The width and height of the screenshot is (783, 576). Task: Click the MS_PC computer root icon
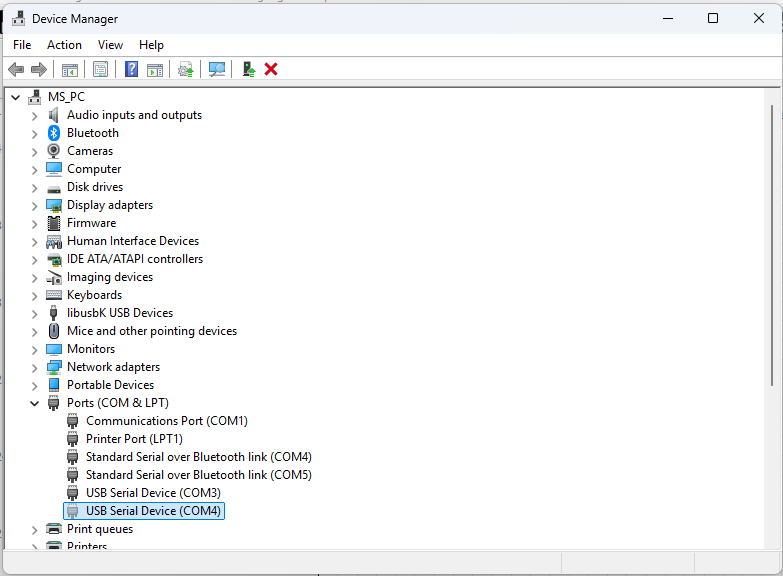pos(34,97)
